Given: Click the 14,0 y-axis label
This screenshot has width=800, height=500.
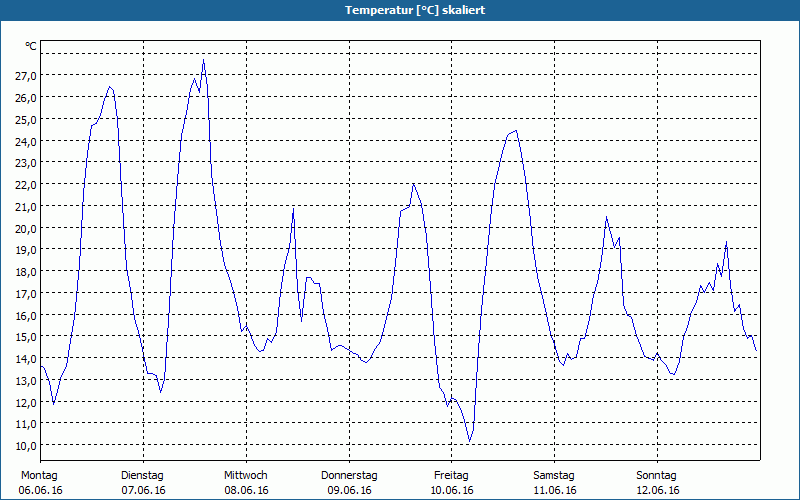Looking at the screenshot, I should point(26,359).
